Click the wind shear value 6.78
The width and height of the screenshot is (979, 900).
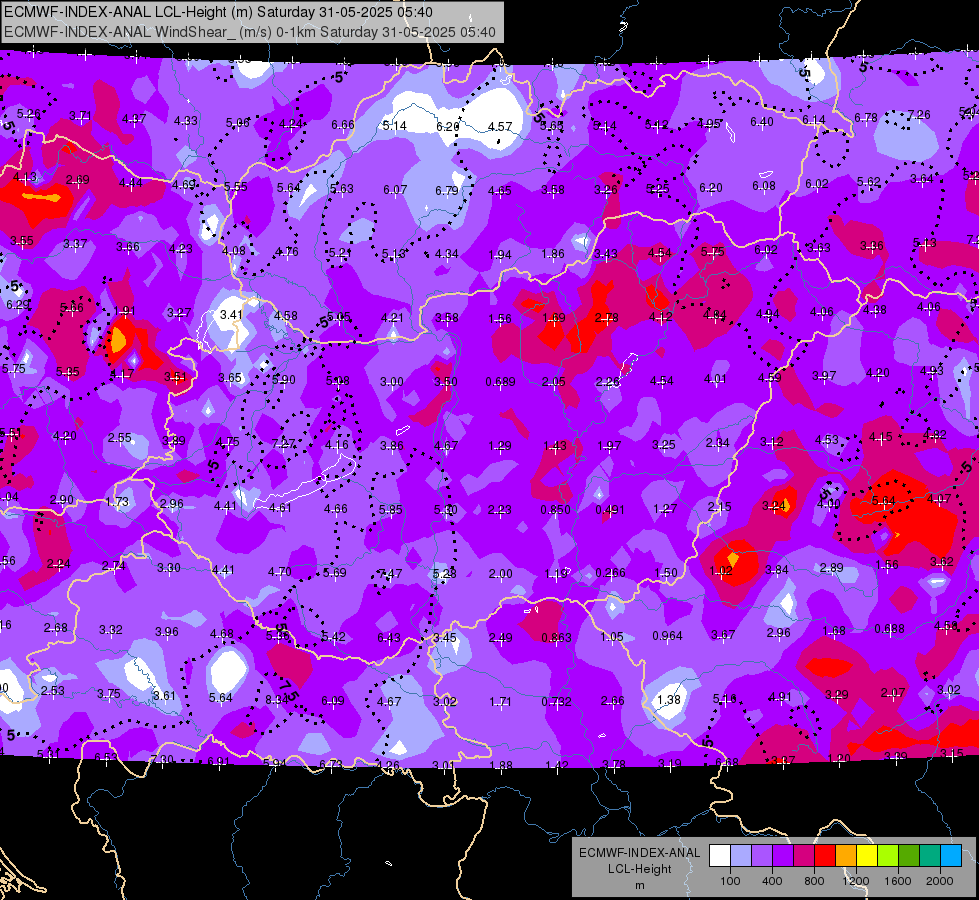[x=865, y=118]
